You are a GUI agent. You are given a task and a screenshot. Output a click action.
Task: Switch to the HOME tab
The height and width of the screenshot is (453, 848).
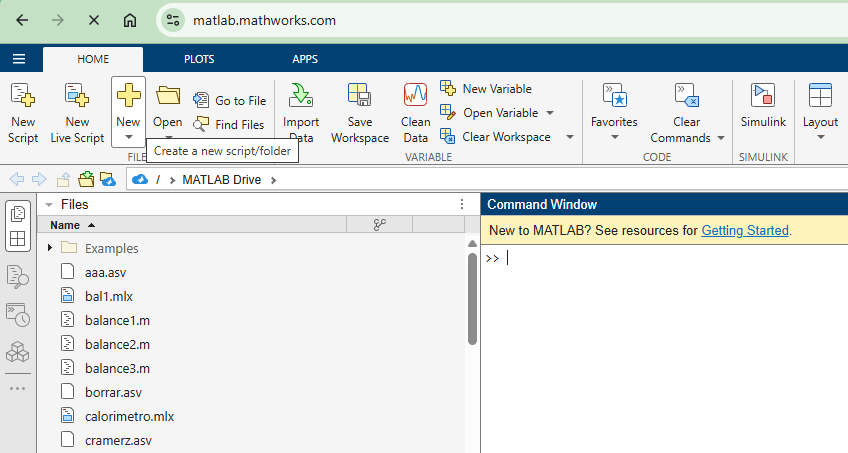pyautogui.click(x=93, y=59)
